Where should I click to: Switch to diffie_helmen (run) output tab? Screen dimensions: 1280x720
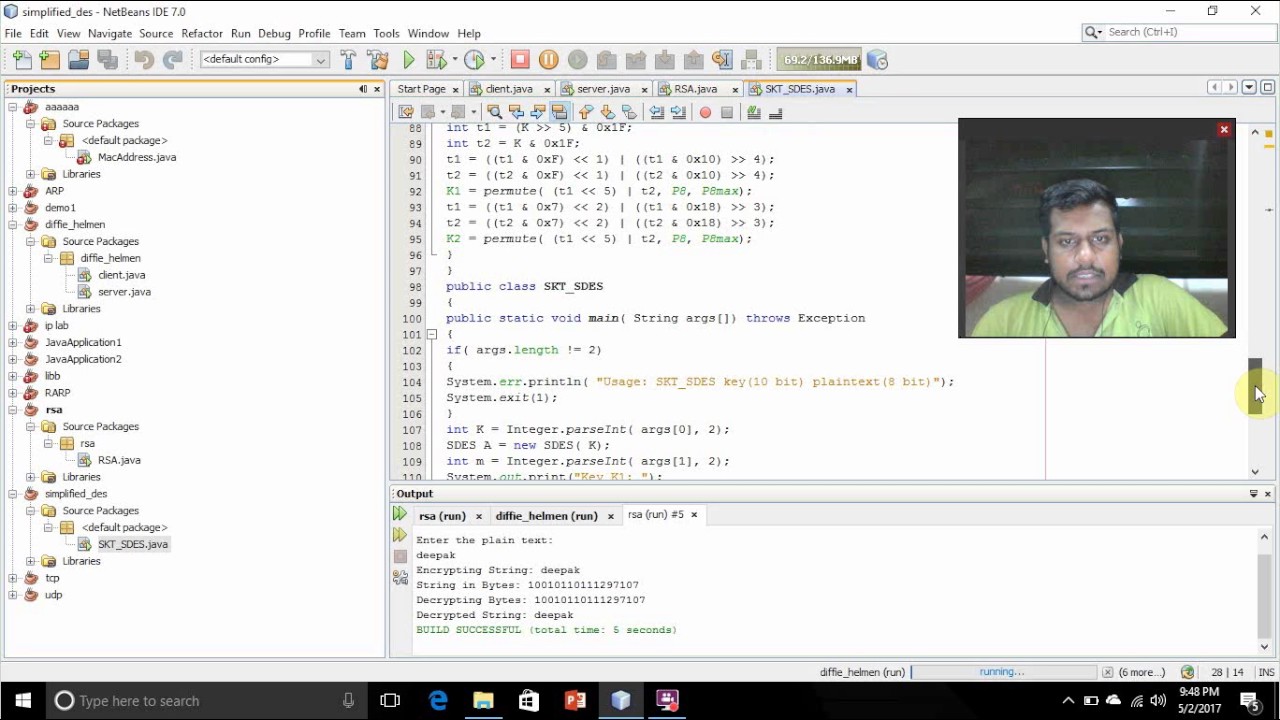(x=546, y=516)
